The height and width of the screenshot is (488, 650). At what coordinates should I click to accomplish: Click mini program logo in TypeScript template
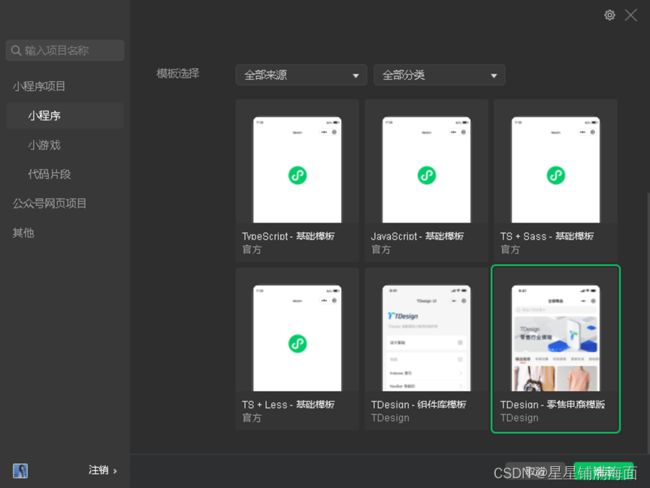(297, 175)
